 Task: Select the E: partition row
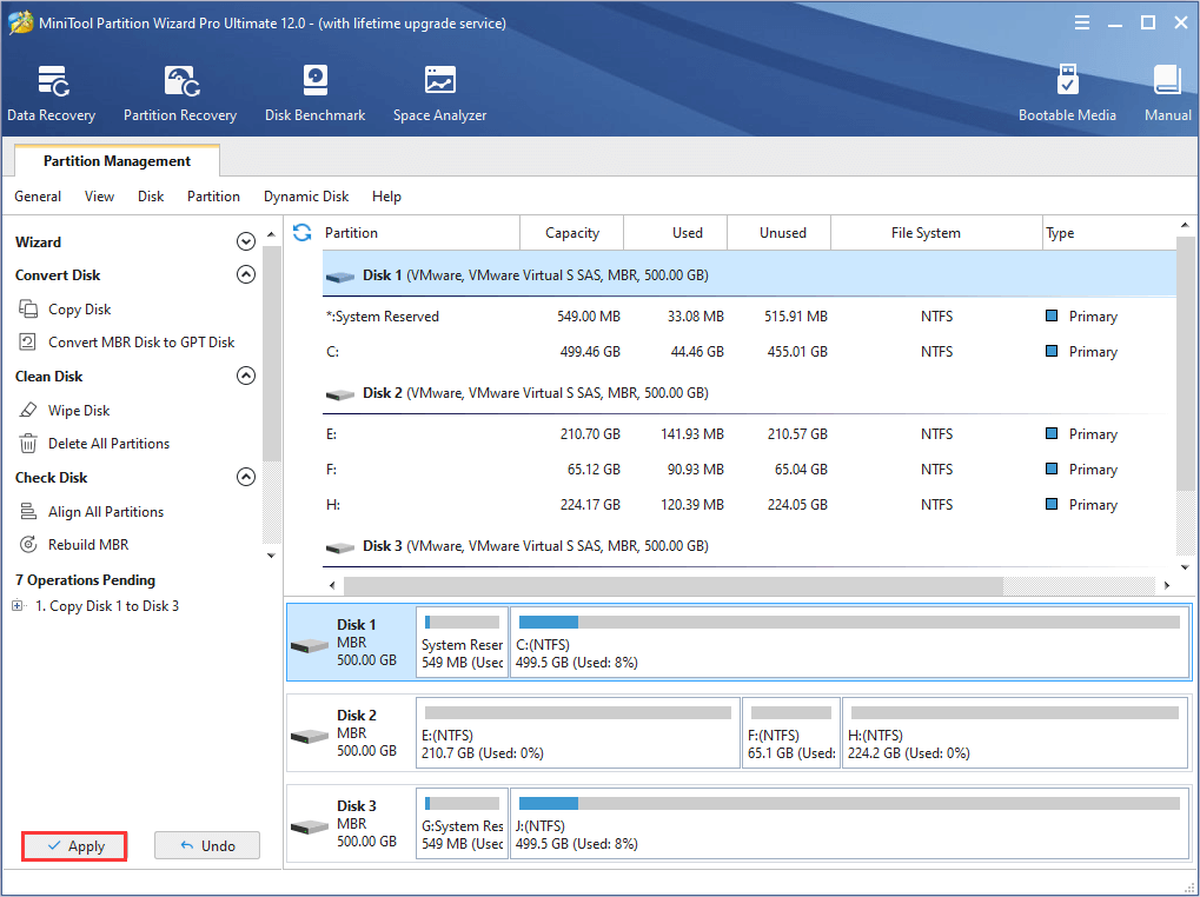[x=749, y=434]
